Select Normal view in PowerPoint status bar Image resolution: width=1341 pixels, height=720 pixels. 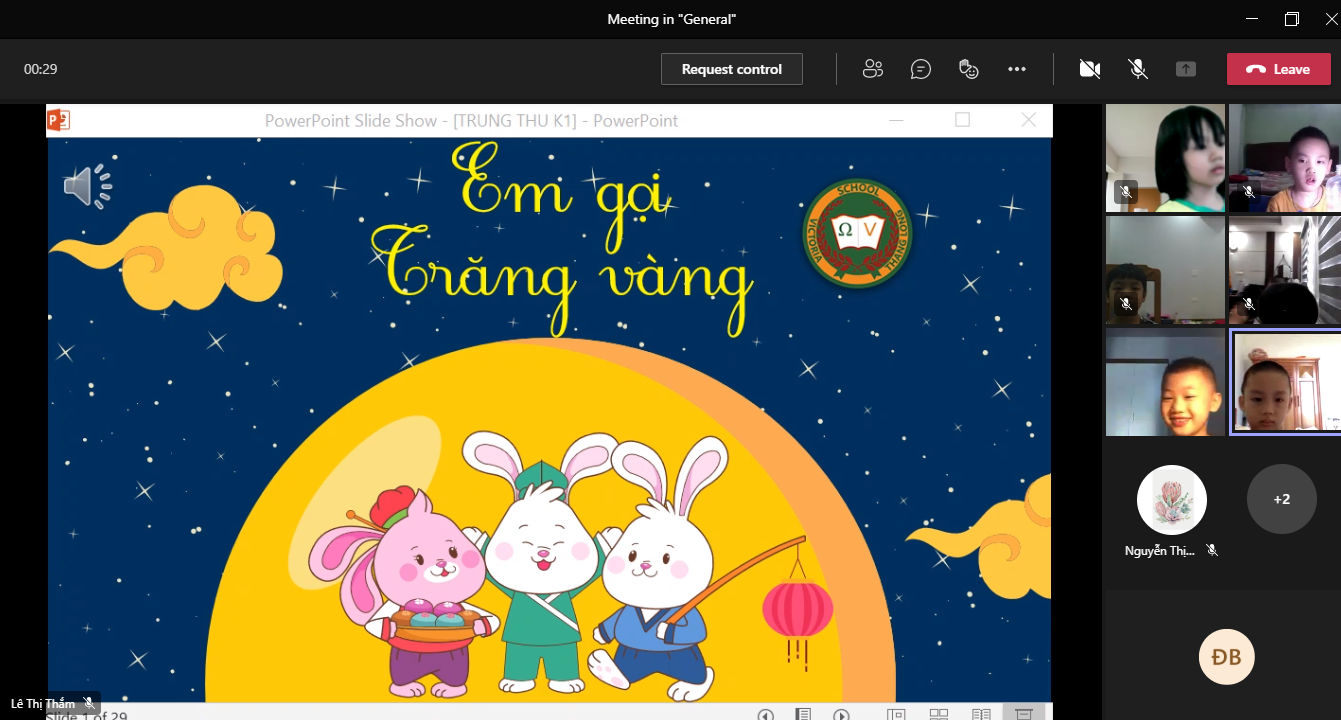click(896, 714)
